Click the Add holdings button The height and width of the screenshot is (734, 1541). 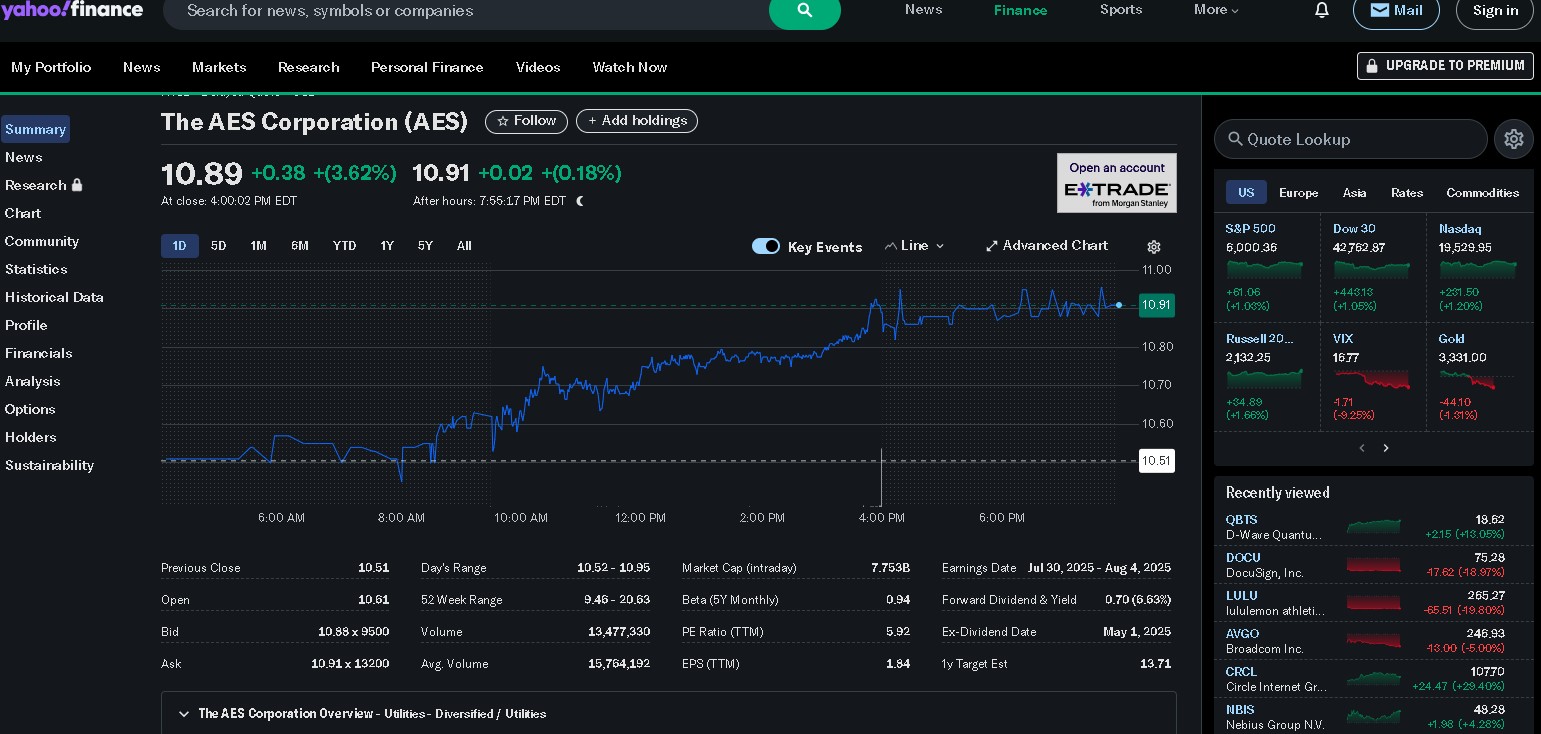pyautogui.click(x=637, y=121)
